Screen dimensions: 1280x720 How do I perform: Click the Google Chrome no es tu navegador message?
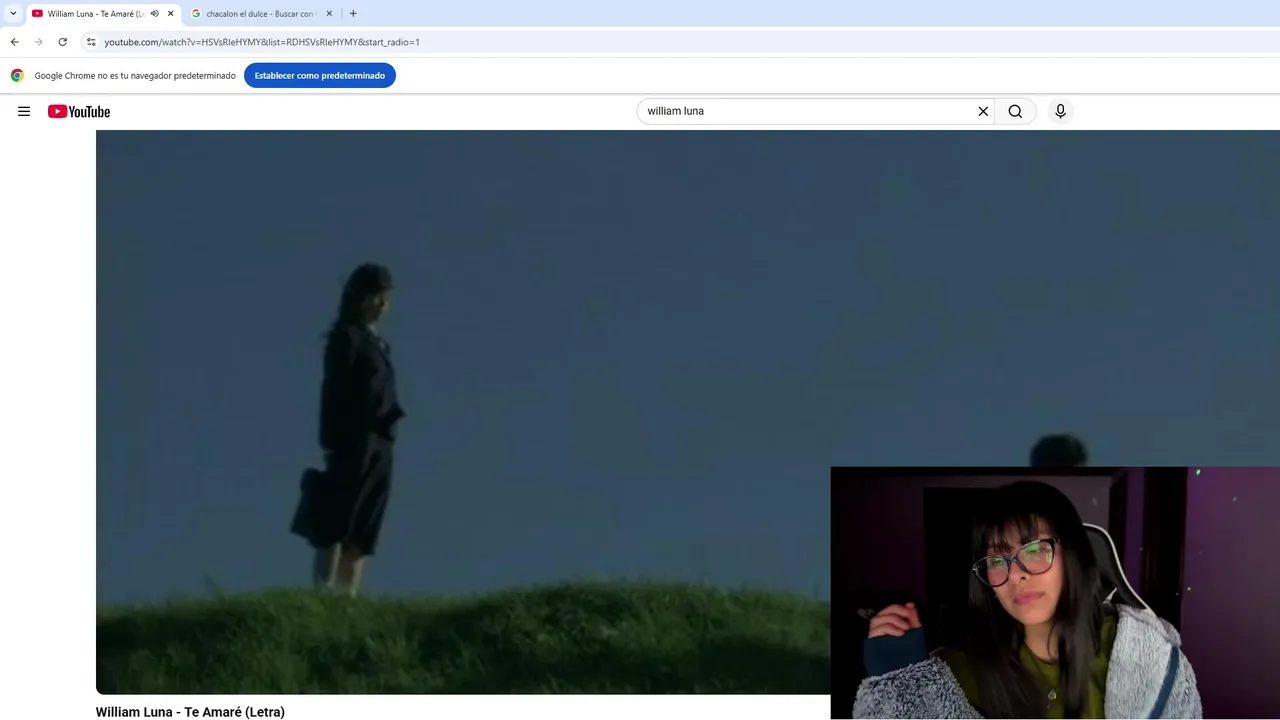click(x=135, y=76)
